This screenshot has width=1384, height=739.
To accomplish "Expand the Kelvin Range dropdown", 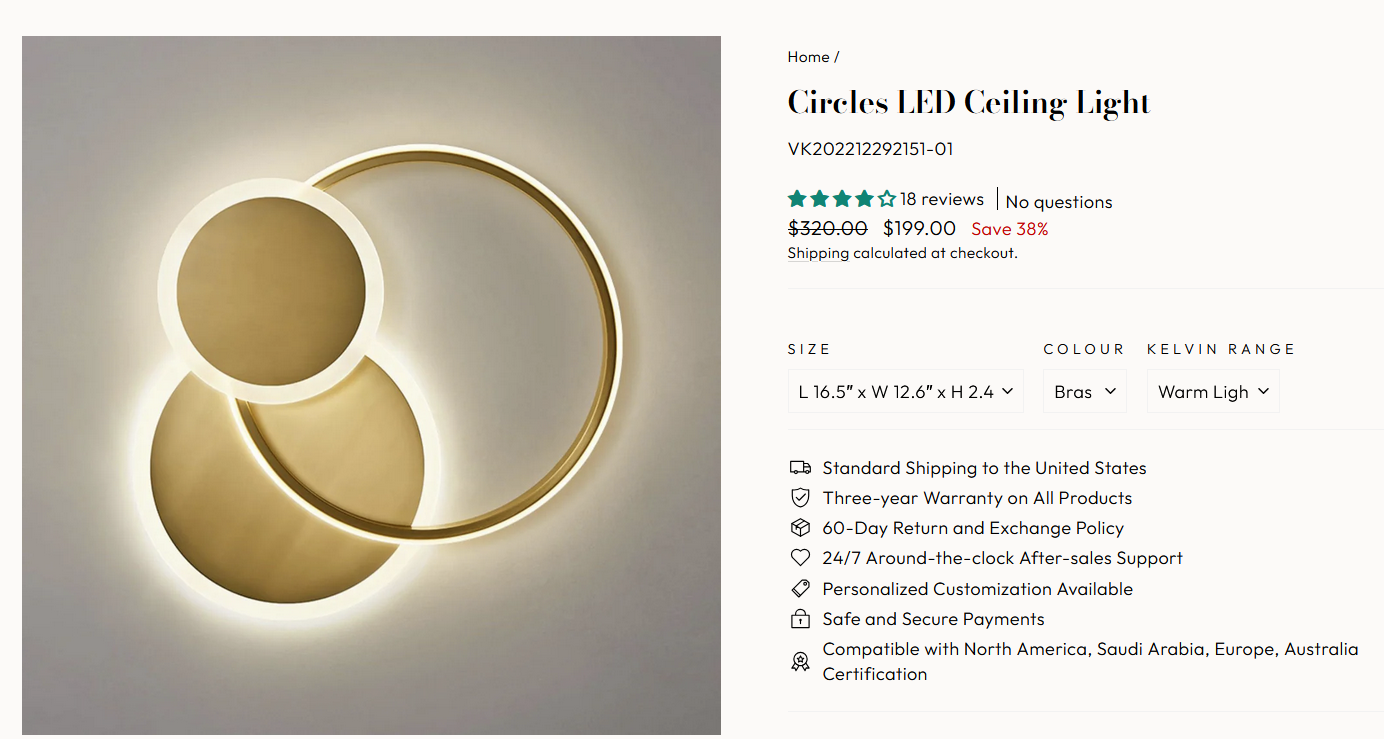I will point(1212,392).
